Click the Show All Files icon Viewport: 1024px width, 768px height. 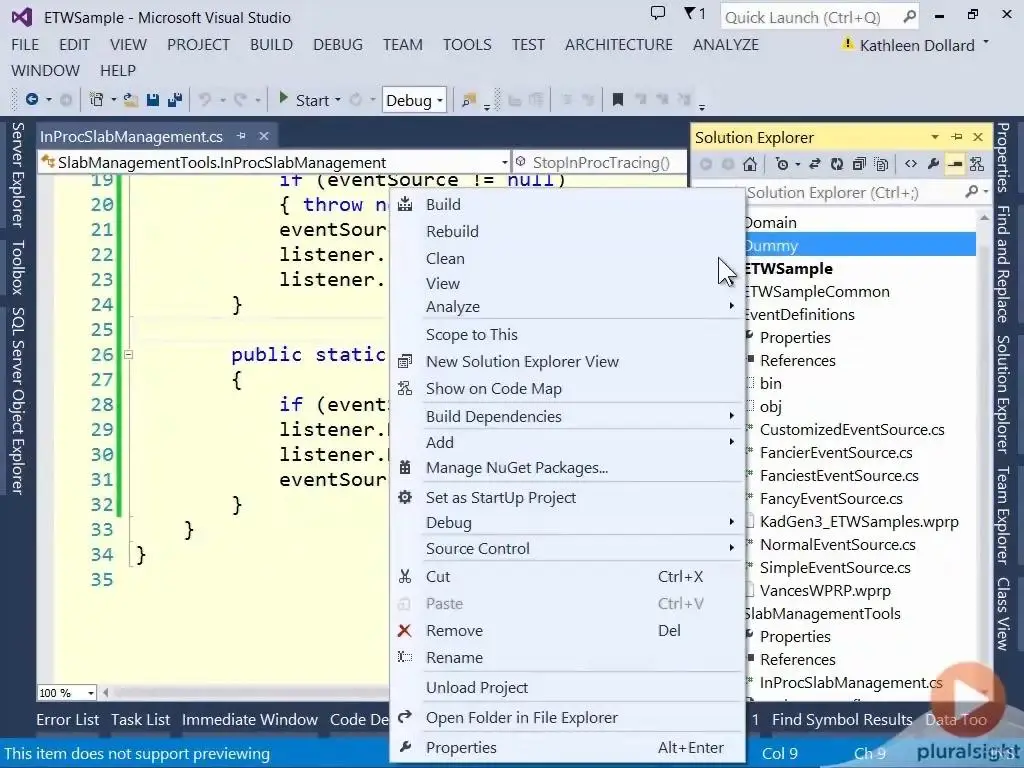click(x=881, y=164)
